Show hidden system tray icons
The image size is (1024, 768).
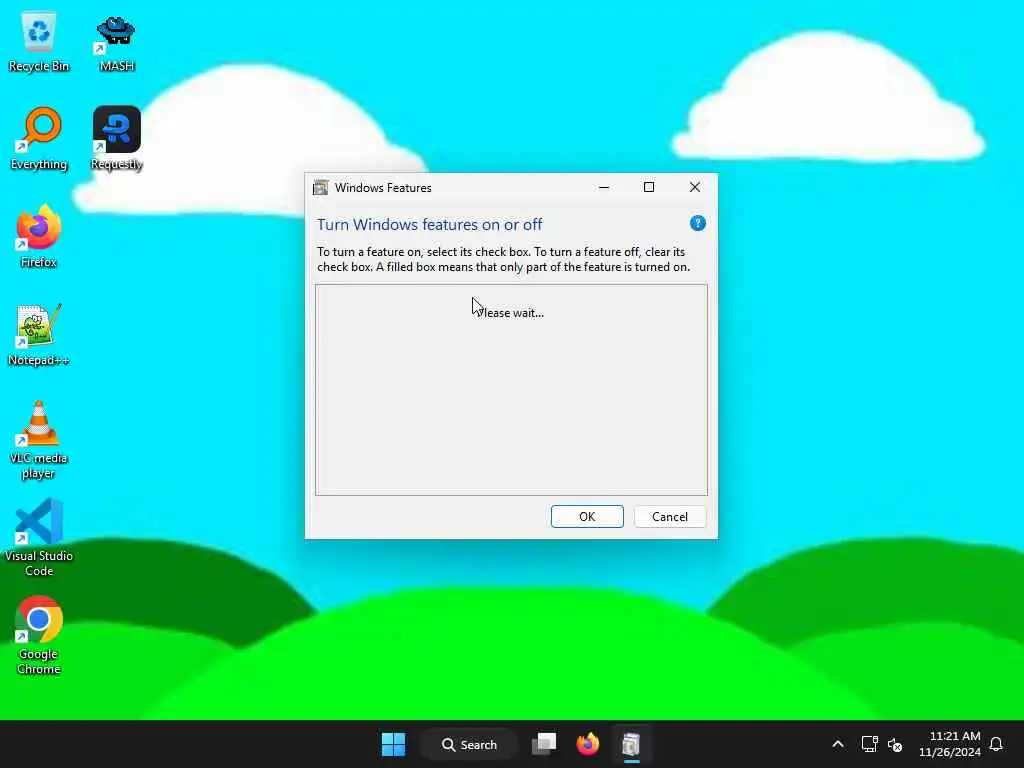[837, 744]
